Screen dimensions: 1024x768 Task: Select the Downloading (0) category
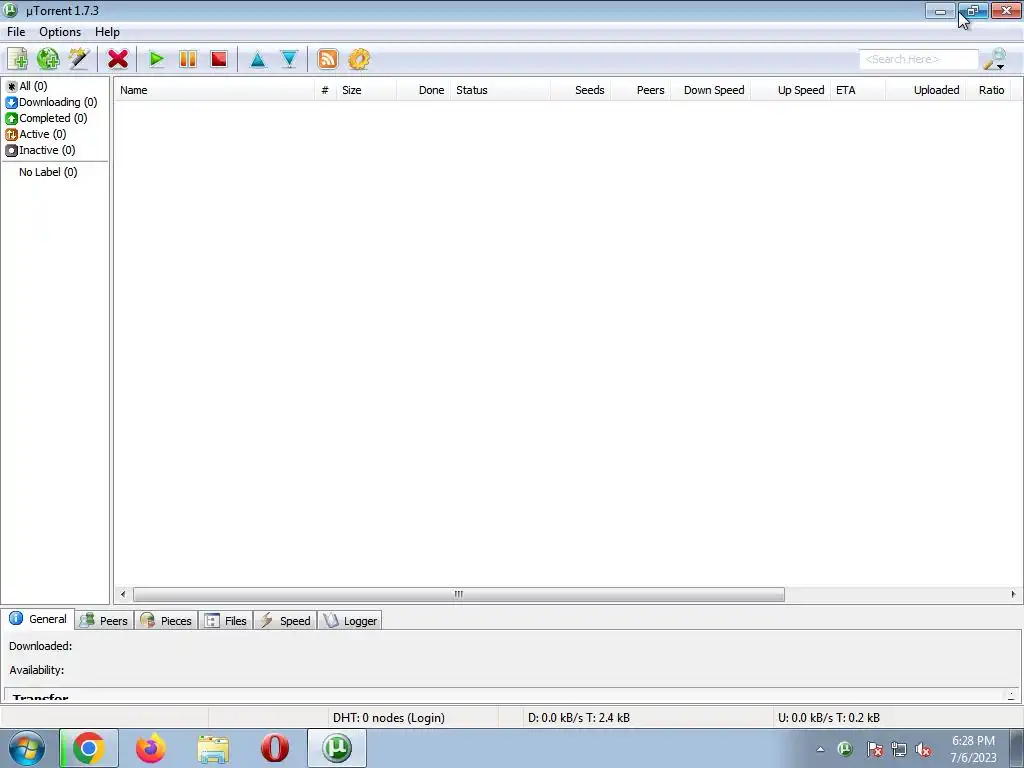(x=52, y=102)
